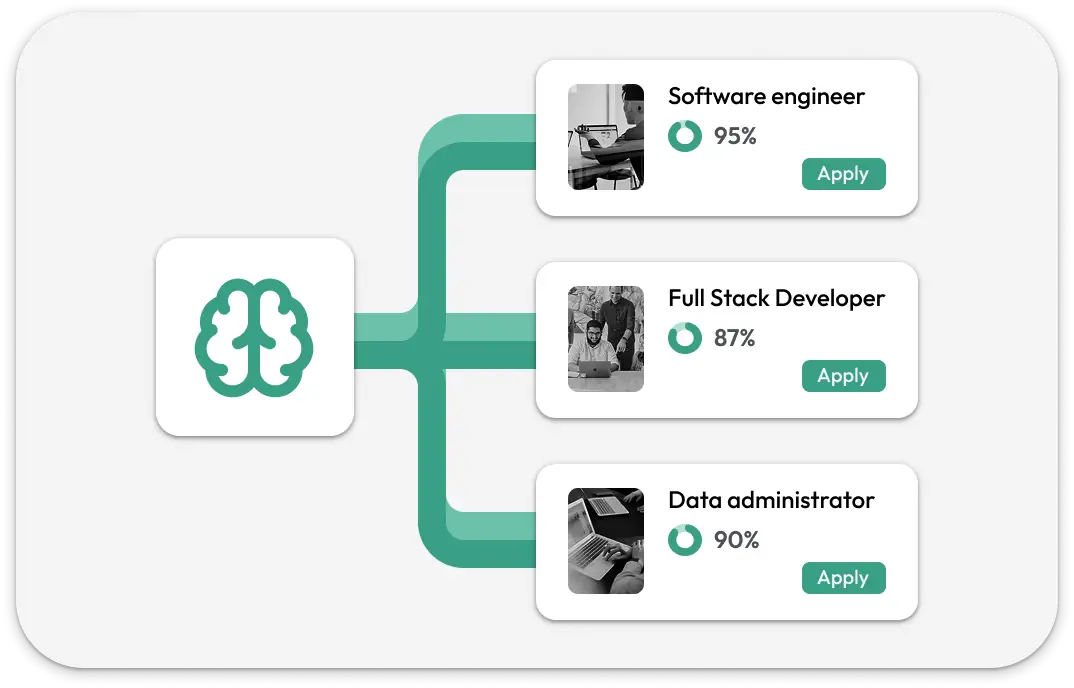Click the 95% match score text
The width and height of the screenshot is (1074, 688).
tap(735, 136)
